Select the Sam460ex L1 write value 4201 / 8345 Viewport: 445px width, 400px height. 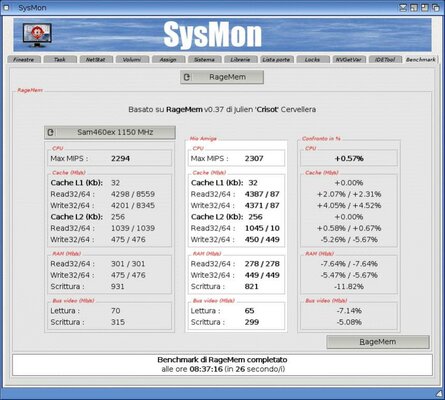133,205
